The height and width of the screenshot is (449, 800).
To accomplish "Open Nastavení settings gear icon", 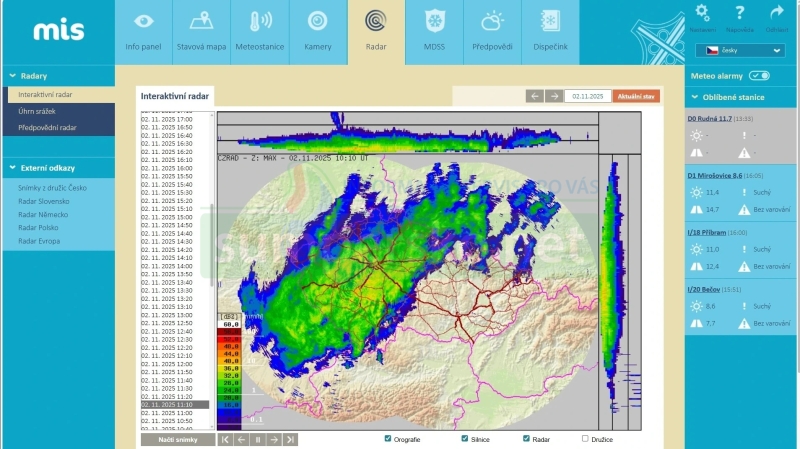I will (x=703, y=14).
